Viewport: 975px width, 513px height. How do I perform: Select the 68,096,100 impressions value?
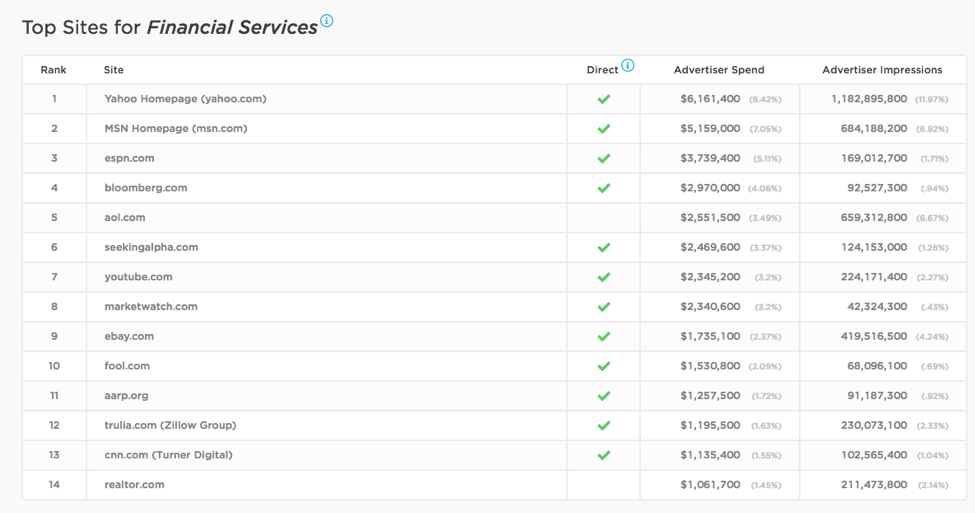pos(877,366)
